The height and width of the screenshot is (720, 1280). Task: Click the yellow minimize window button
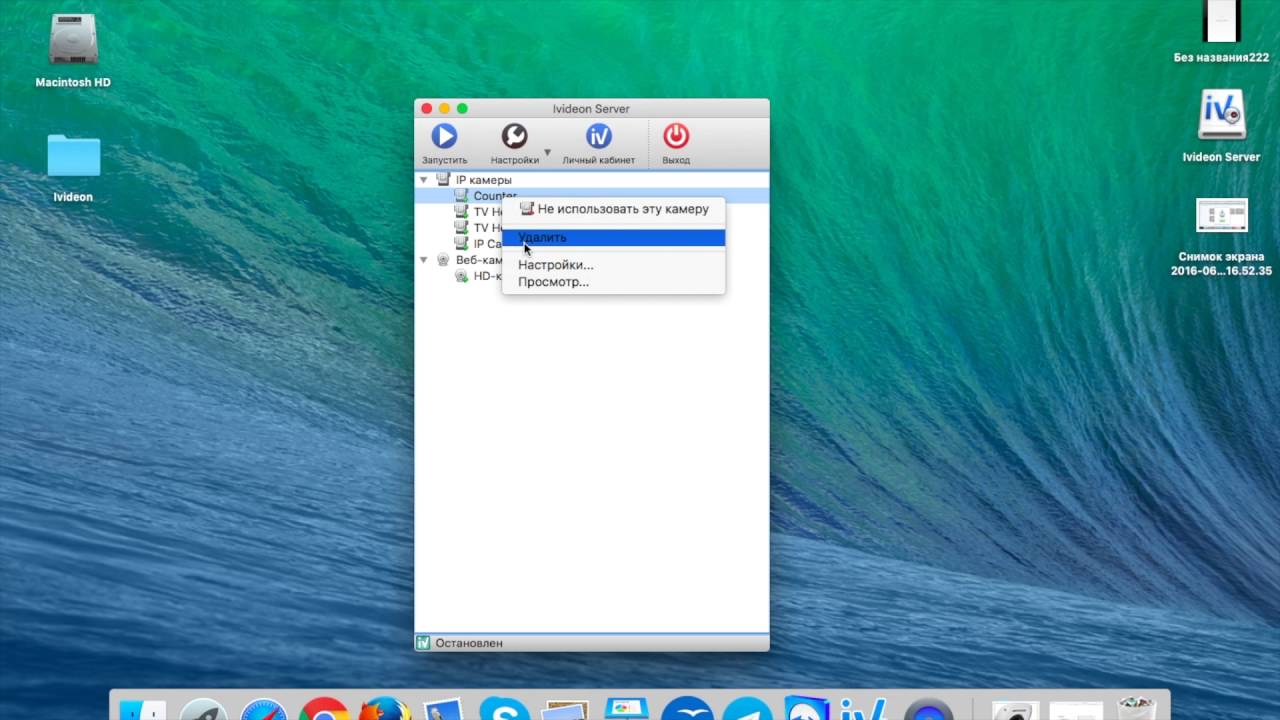(444, 108)
